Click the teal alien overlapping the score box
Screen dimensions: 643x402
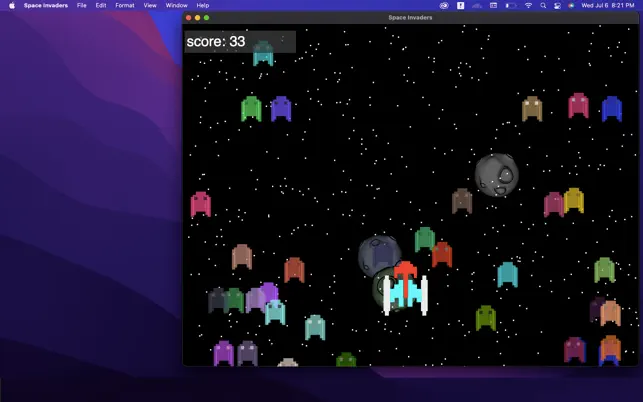(x=263, y=53)
